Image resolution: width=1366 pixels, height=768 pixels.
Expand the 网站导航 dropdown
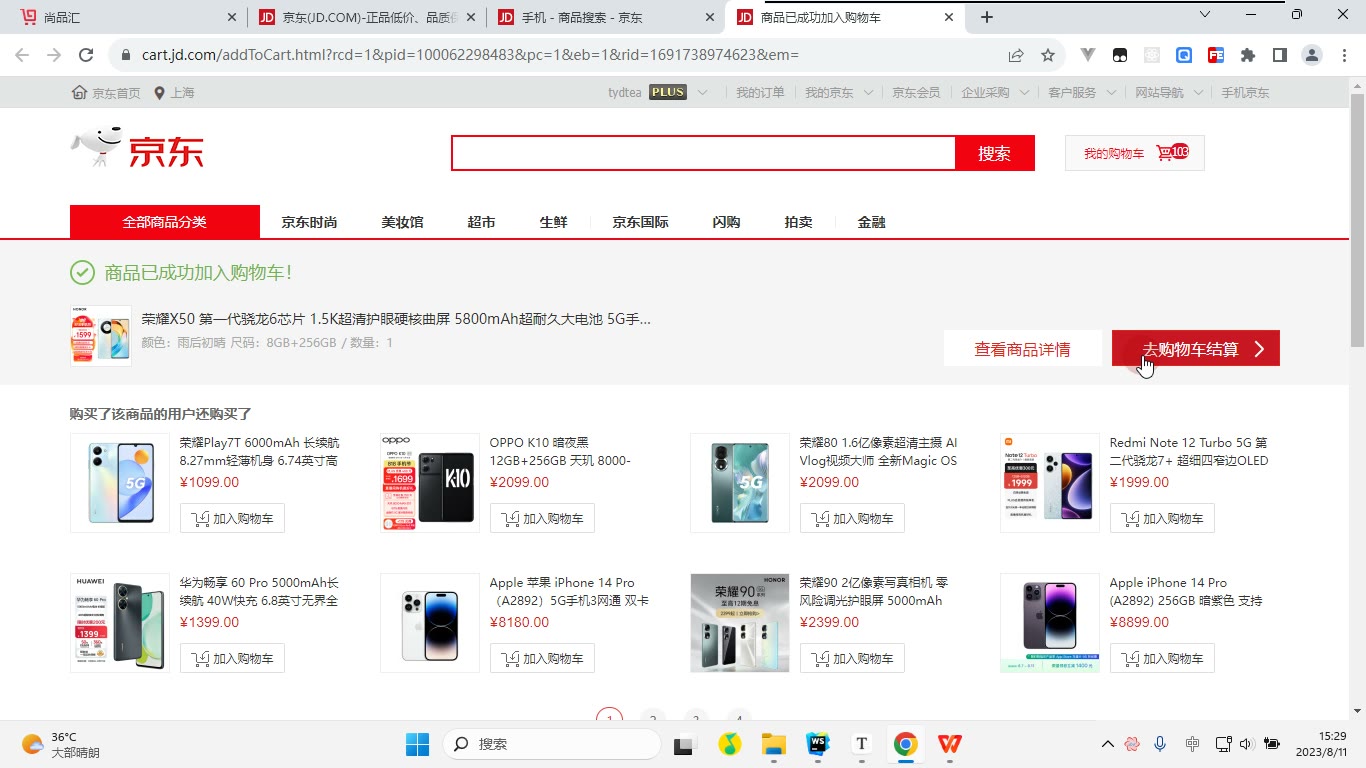click(x=1198, y=93)
